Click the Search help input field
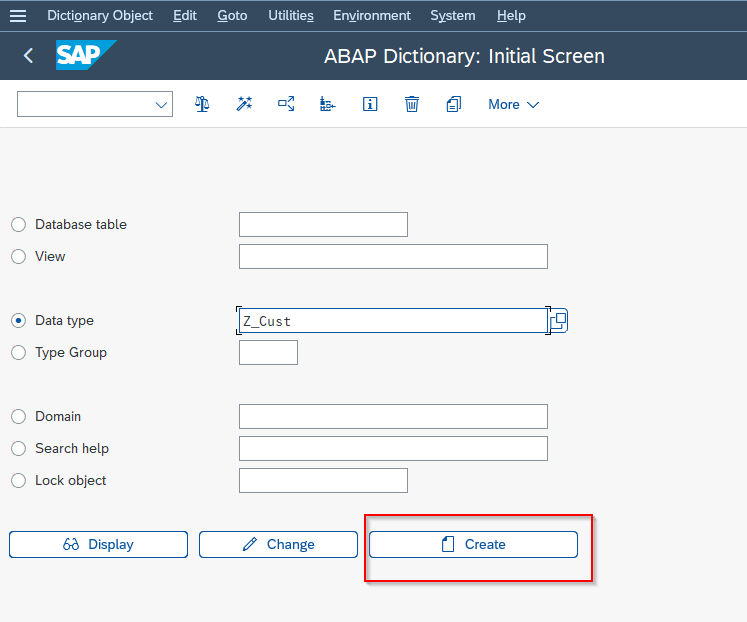This screenshot has width=747, height=622. click(393, 448)
